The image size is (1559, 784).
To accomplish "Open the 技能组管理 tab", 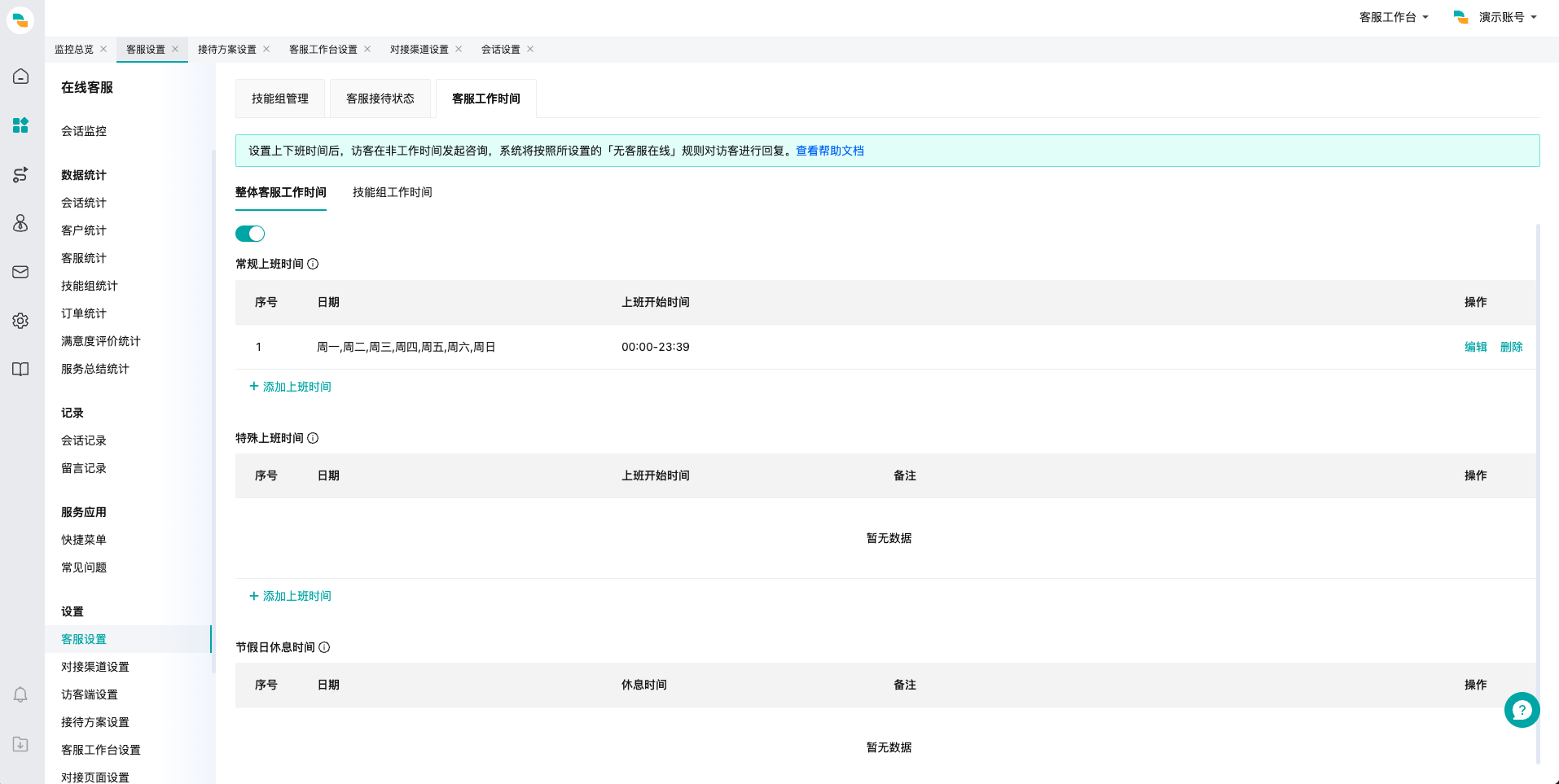I will tap(280, 99).
